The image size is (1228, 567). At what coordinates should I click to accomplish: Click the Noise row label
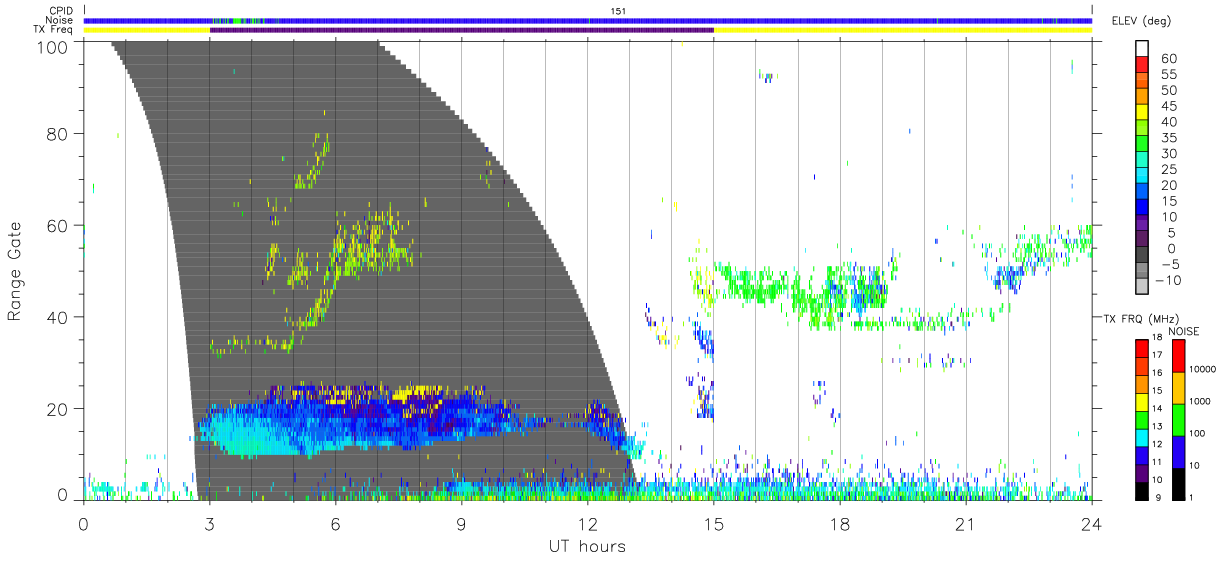coord(61,21)
